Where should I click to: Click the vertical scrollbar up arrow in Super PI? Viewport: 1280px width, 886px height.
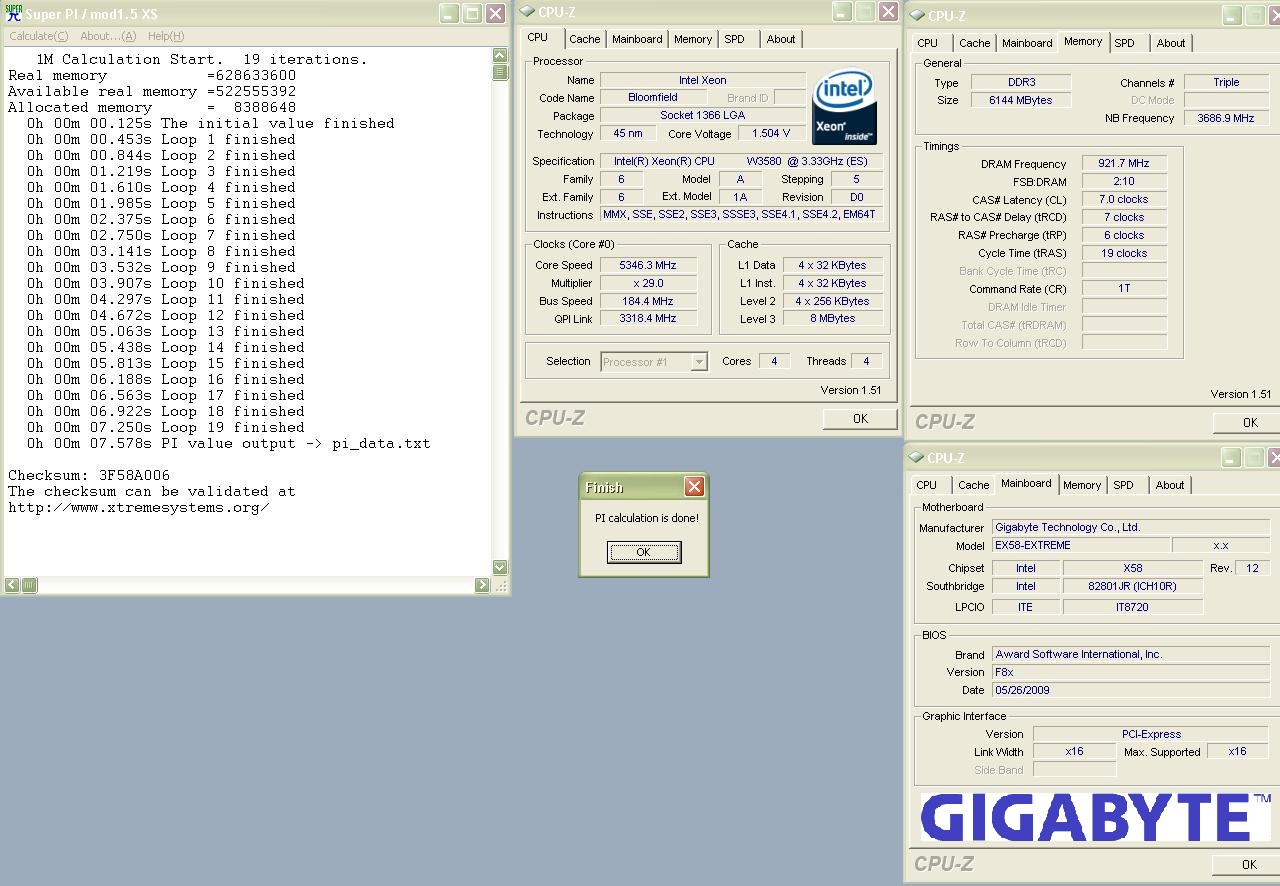coord(500,56)
